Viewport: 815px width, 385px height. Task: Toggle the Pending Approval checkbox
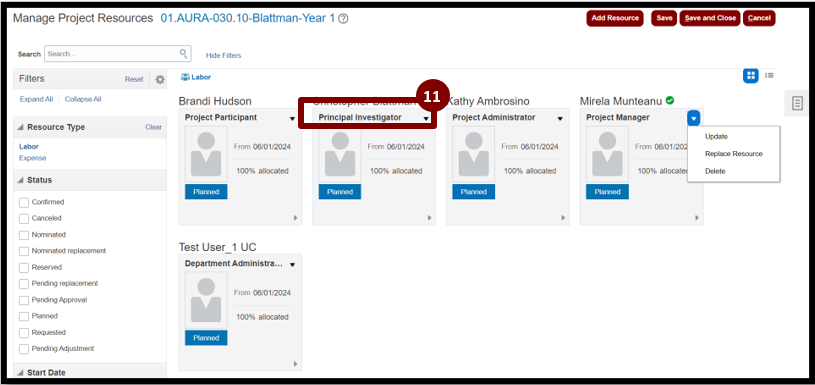click(23, 300)
